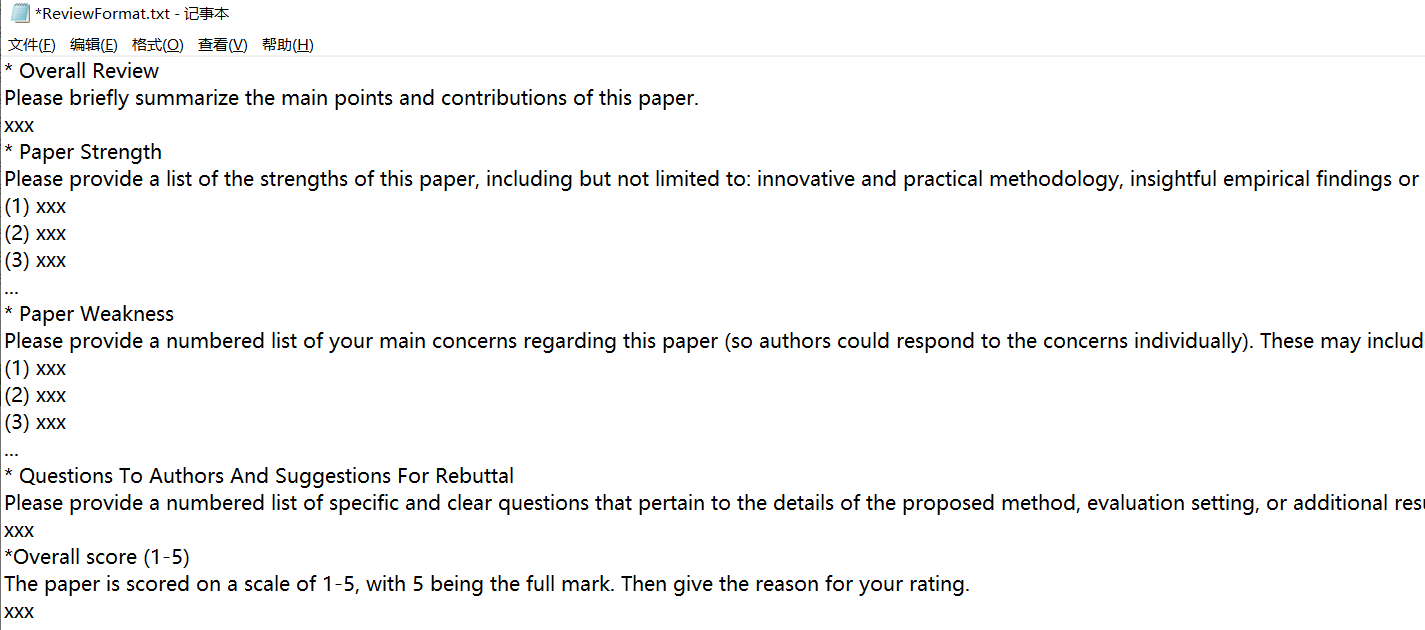Click the Notepad icon in the title bar
This screenshot has height=630, width=1425.
19,13
